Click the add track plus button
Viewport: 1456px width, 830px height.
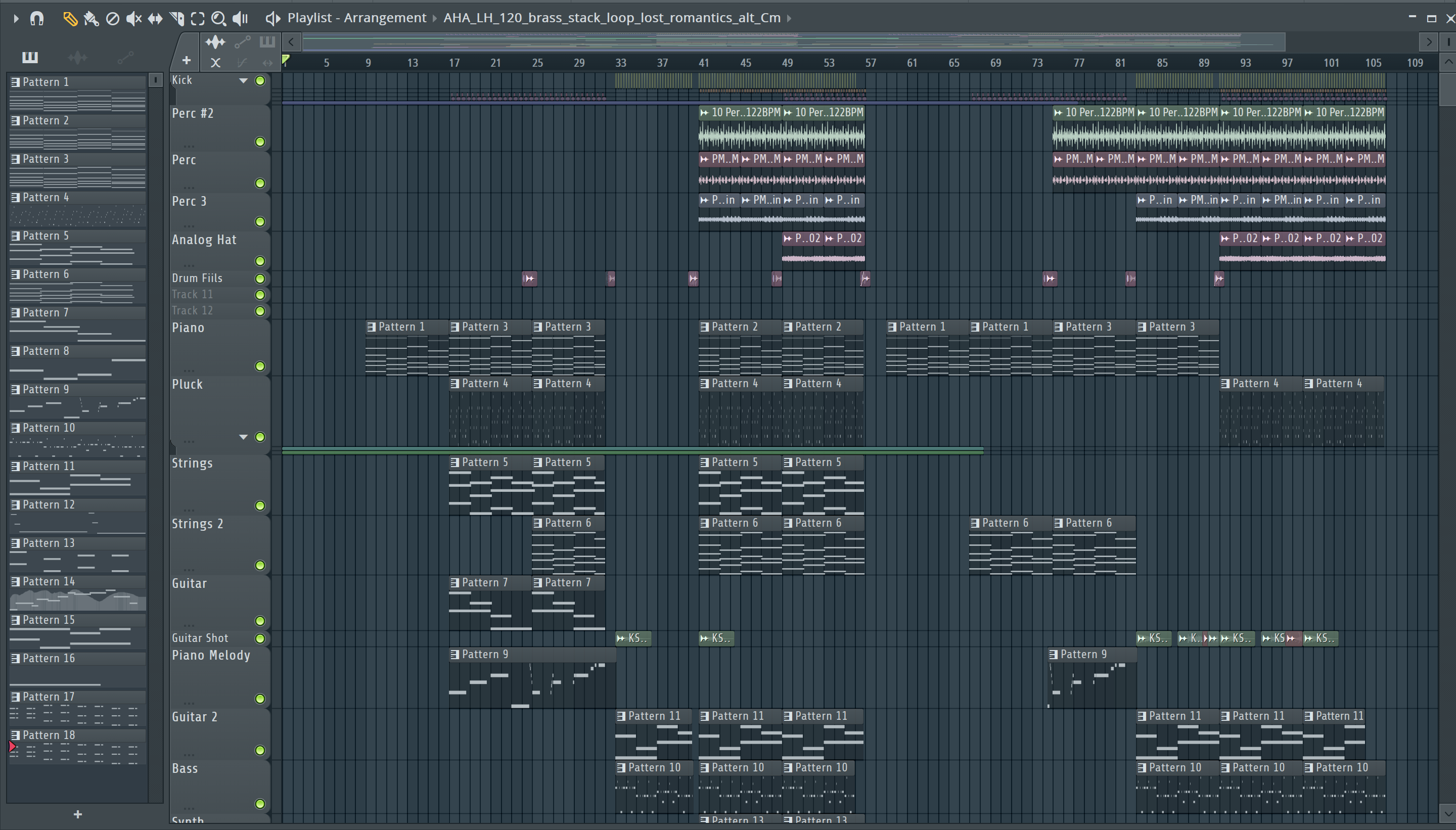(186, 61)
